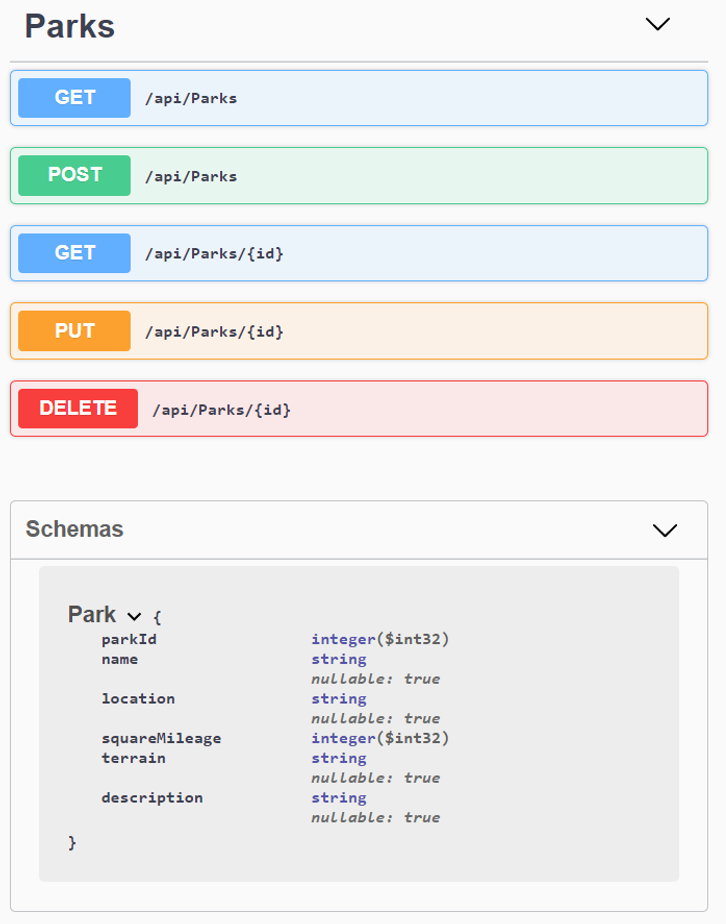Open the PUT /api/Parks/{id} path link
The width and height of the screenshot is (726, 924).
click(214, 331)
